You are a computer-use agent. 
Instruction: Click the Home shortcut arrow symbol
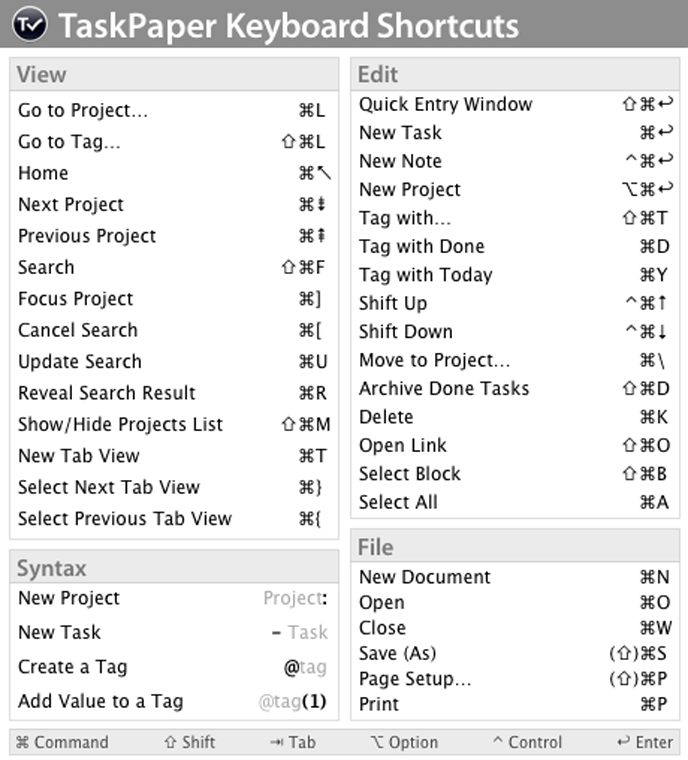point(322,173)
